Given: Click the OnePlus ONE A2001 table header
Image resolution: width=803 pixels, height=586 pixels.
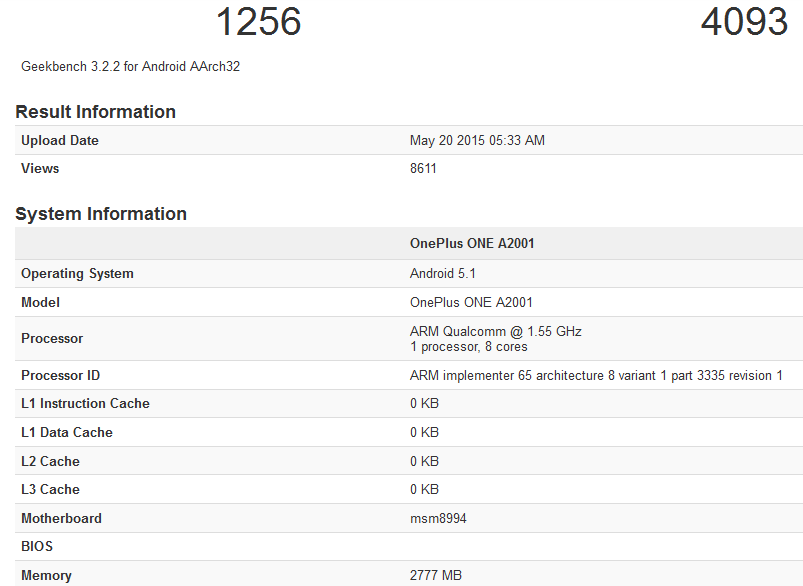Looking at the screenshot, I should [x=472, y=243].
